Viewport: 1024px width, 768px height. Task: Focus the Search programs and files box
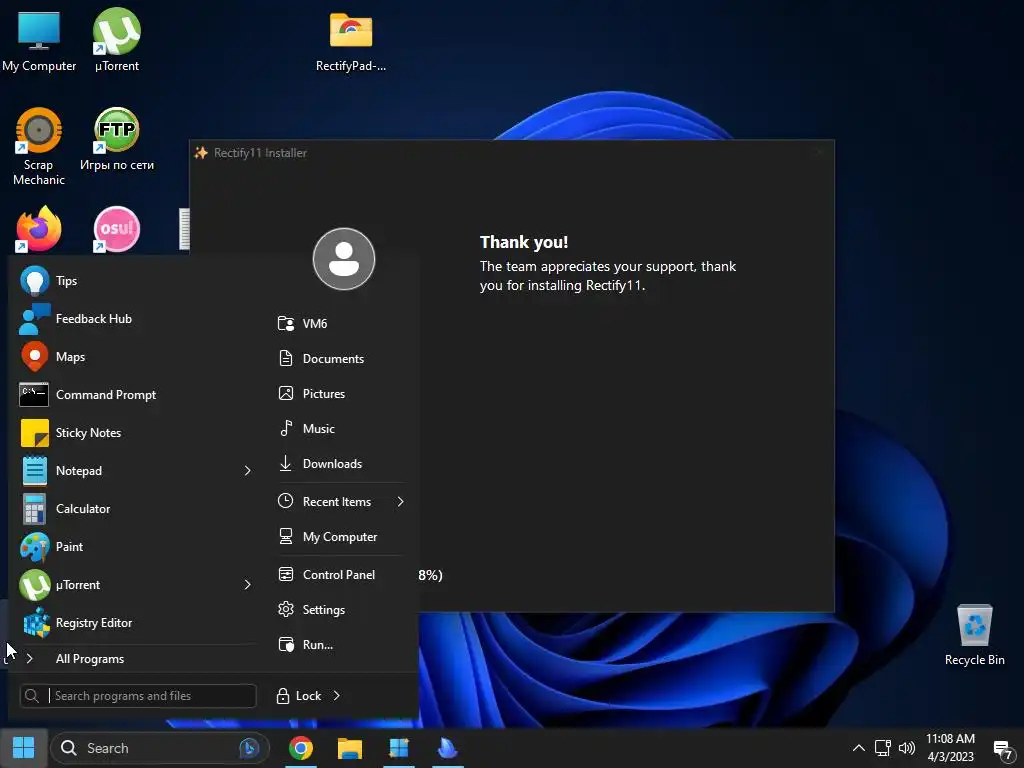point(138,696)
